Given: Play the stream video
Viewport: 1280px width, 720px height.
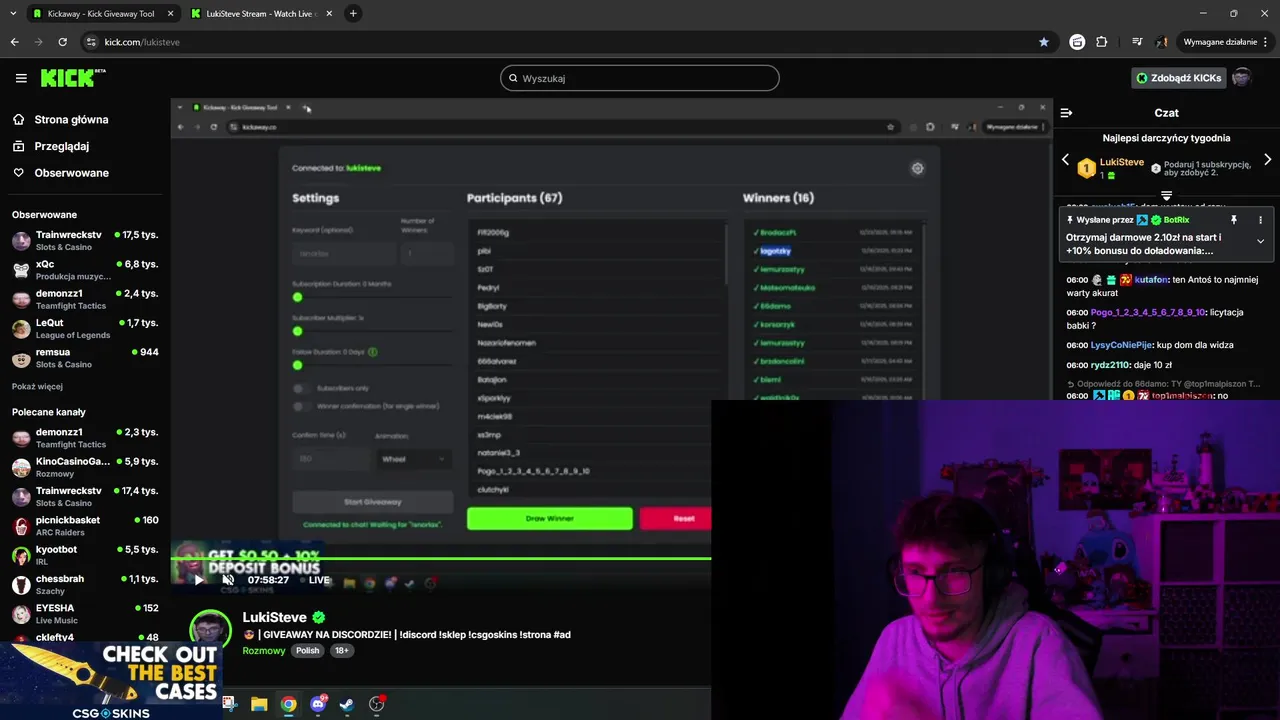Looking at the screenshot, I should pos(198,580).
